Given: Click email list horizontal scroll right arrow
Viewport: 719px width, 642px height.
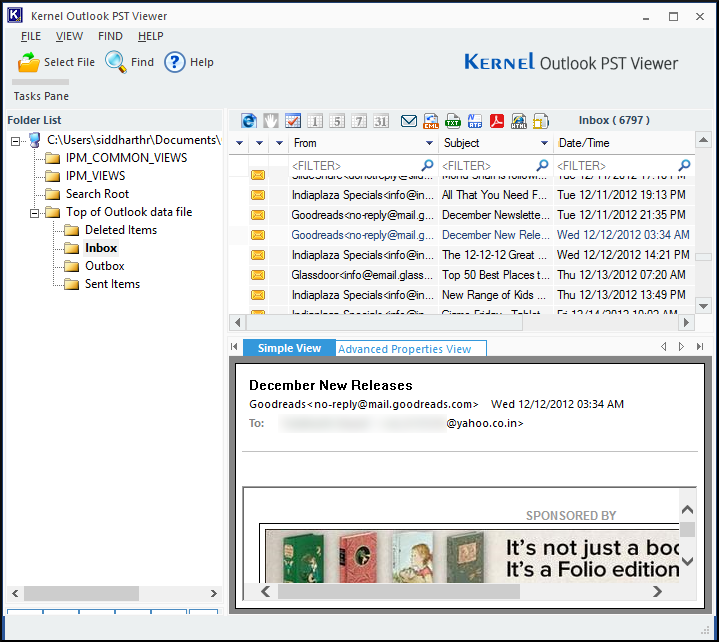Looking at the screenshot, I should click(x=686, y=322).
